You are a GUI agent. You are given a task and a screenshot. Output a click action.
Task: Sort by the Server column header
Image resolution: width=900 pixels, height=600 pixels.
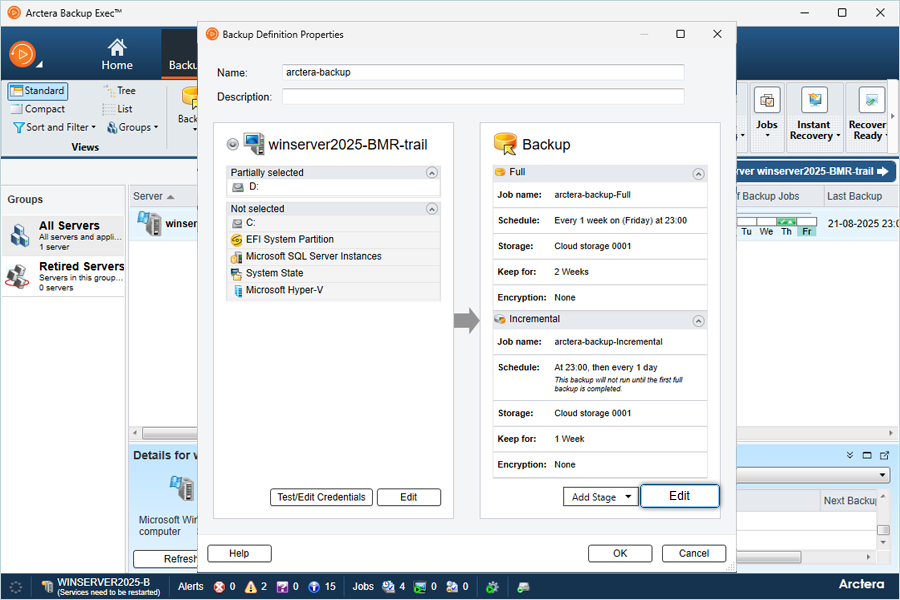pyautogui.click(x=154, y=196)
